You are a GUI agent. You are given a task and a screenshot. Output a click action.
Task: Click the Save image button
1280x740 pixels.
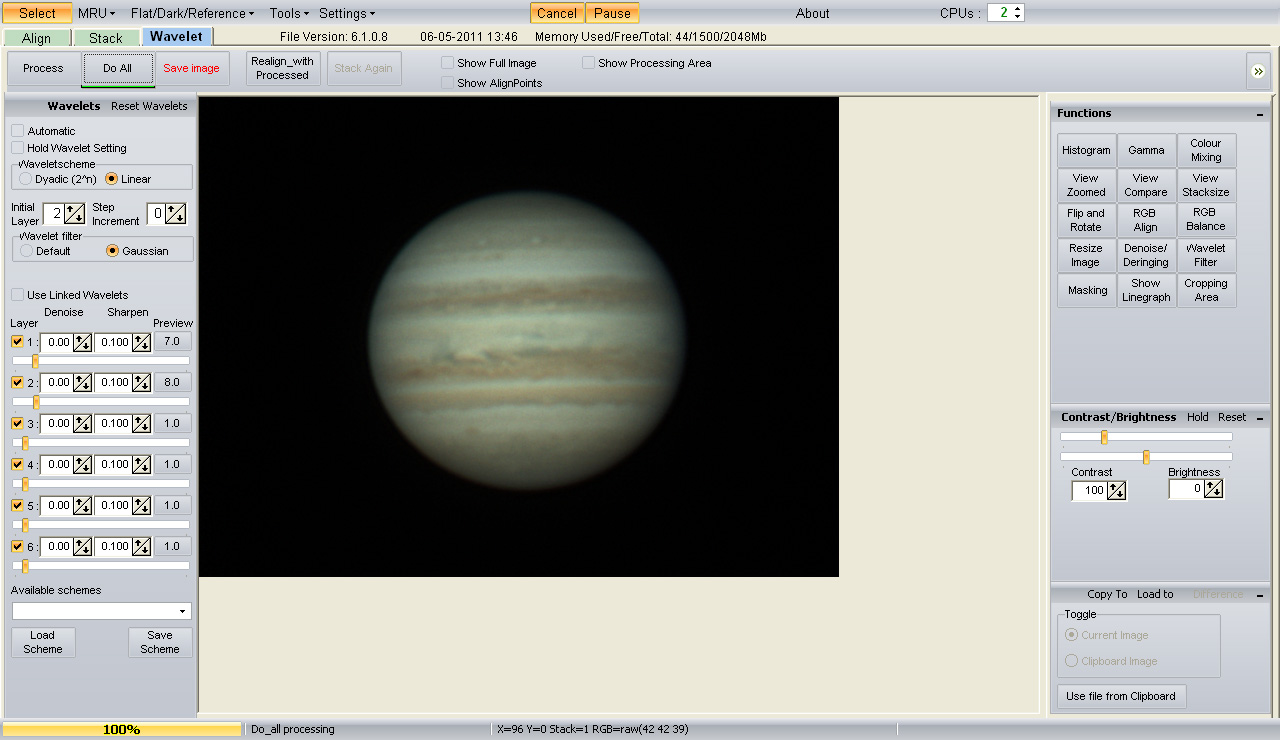click(x=191, y=68)
